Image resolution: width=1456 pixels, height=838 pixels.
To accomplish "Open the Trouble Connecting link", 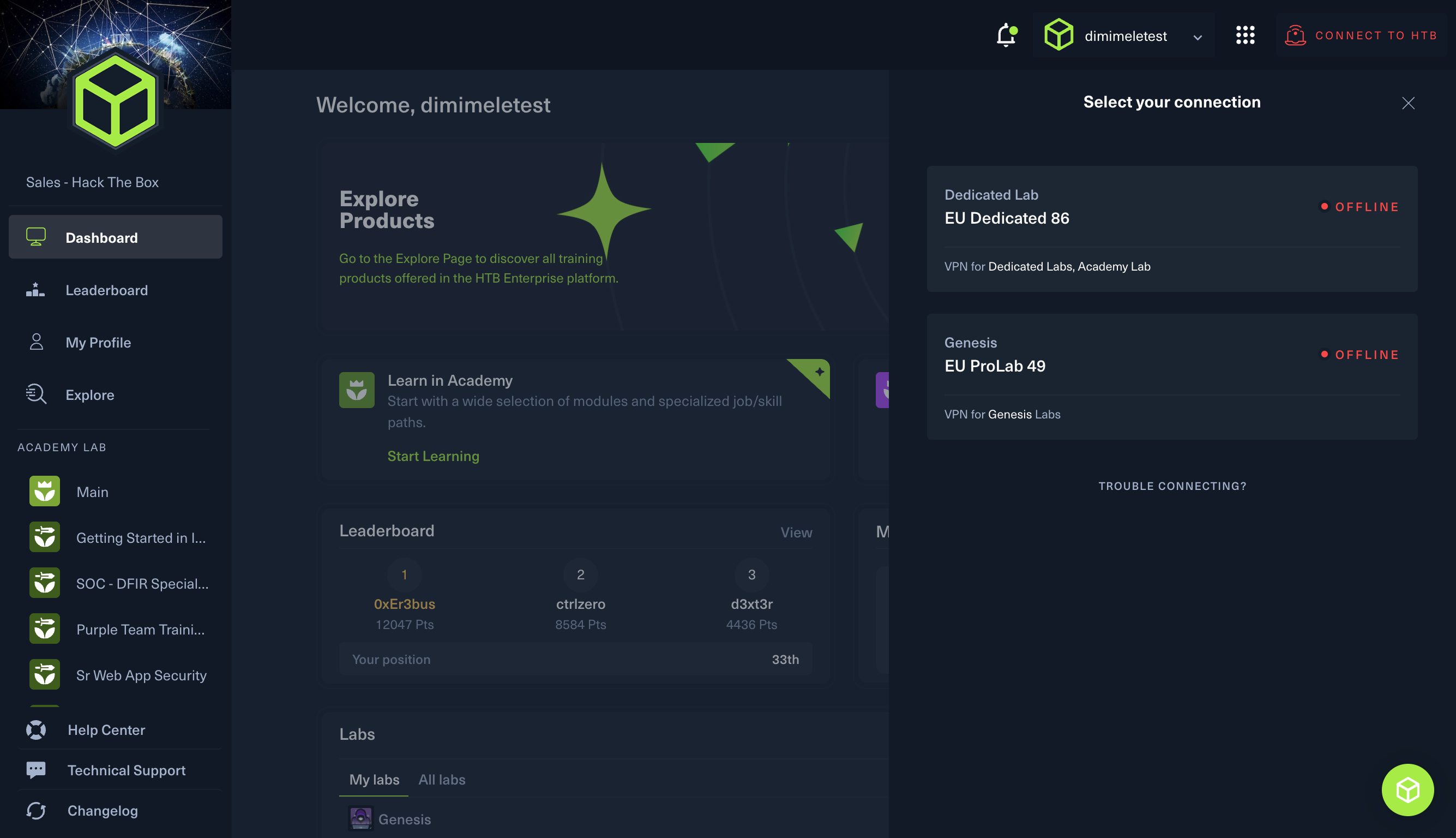I will pyautogui.click(x=1172, y=486).
